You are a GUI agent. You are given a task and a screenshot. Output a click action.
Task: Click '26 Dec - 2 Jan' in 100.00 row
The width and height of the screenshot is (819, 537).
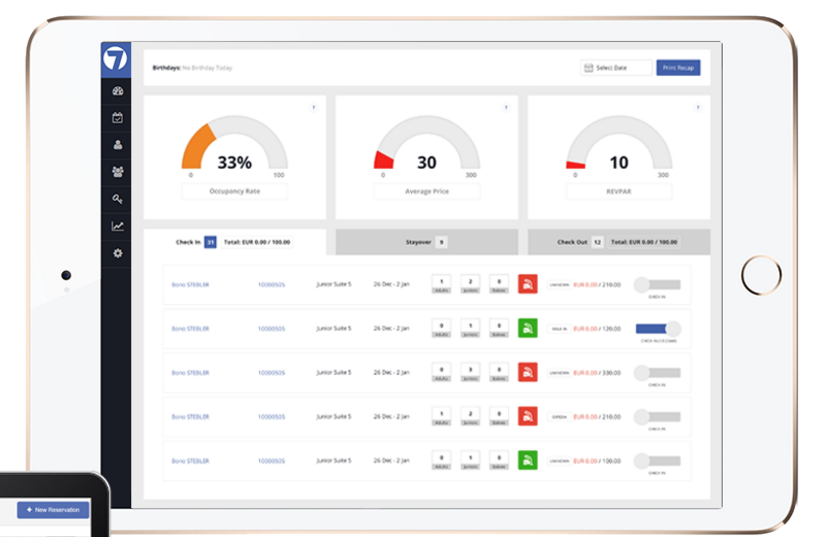391,461
